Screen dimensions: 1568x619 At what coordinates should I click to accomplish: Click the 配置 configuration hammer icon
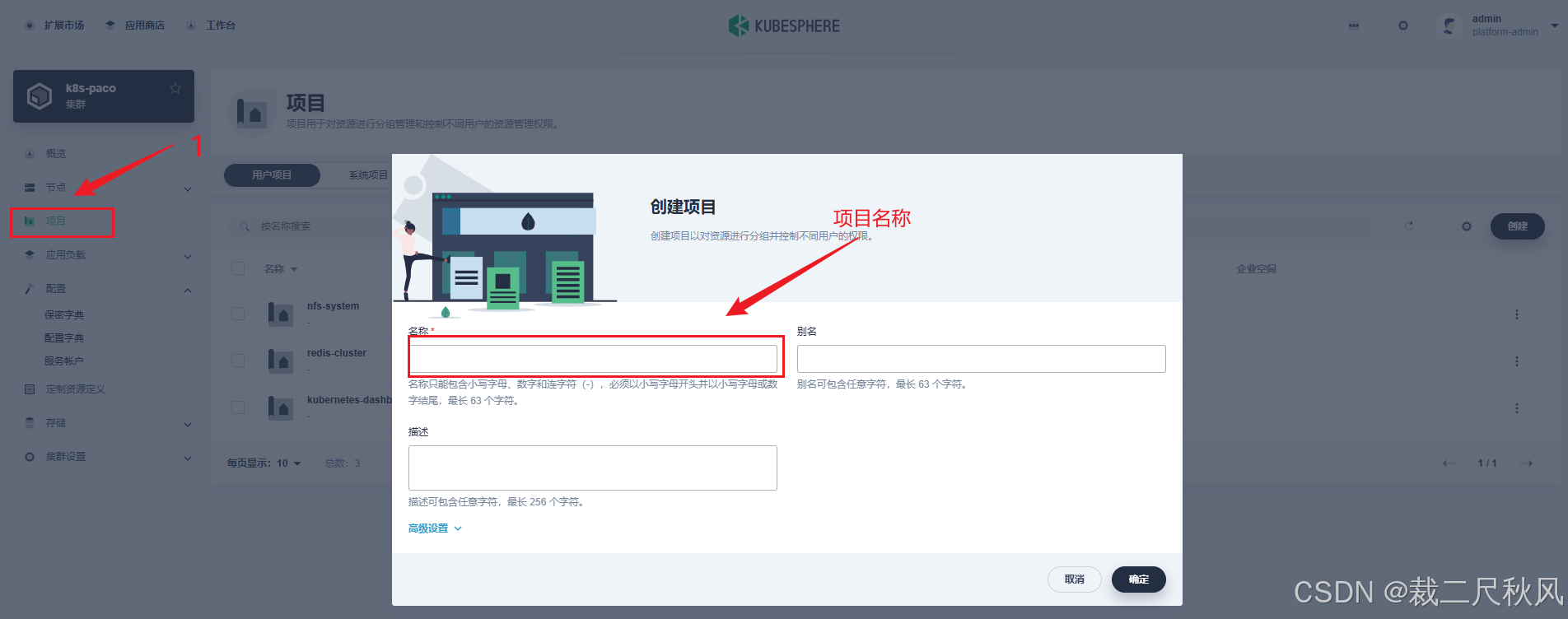click(30, 289)
